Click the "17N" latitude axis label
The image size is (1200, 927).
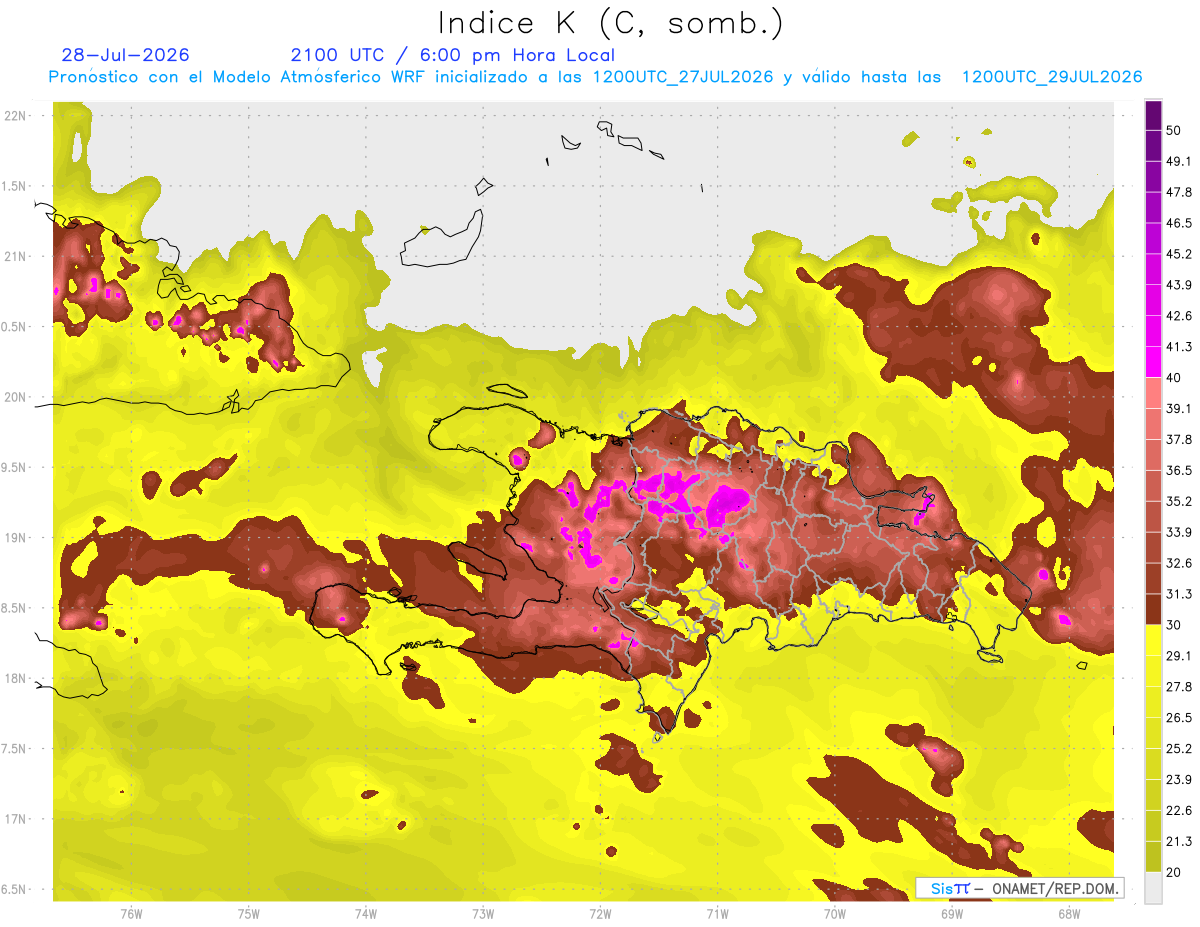coord(16,819)
